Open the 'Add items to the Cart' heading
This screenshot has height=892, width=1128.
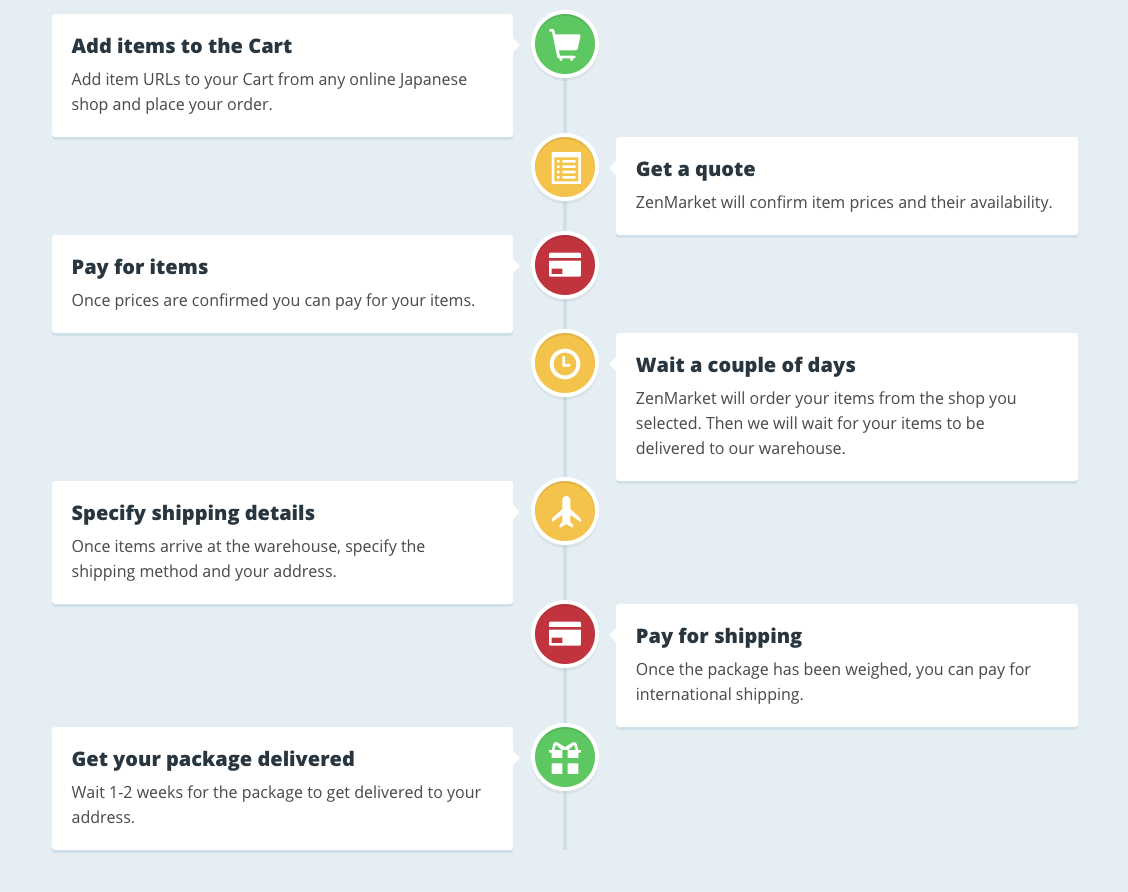tap(181, 46)
